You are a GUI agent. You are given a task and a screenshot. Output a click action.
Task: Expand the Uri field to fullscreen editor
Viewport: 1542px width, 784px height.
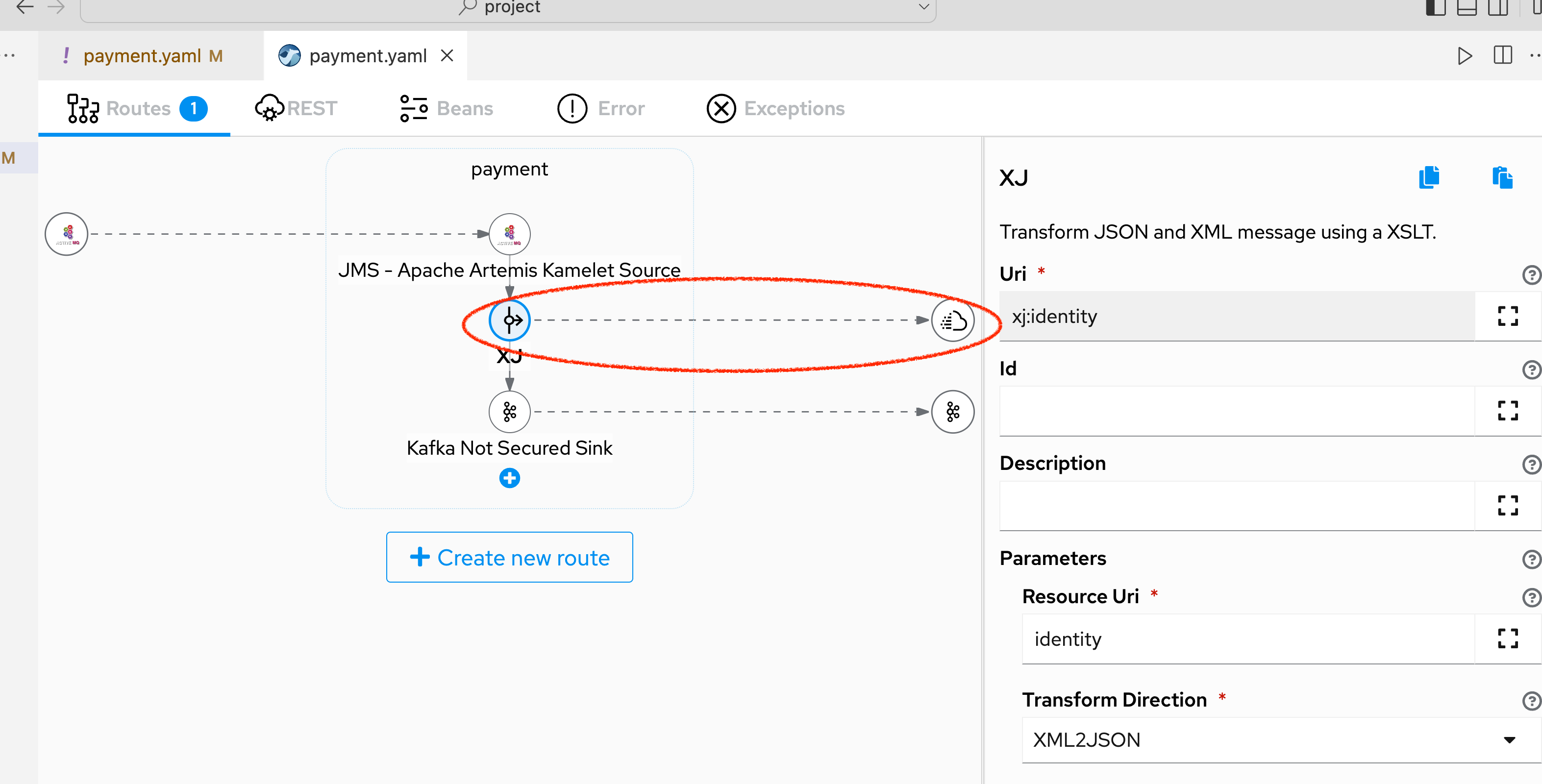(1508, 316)
